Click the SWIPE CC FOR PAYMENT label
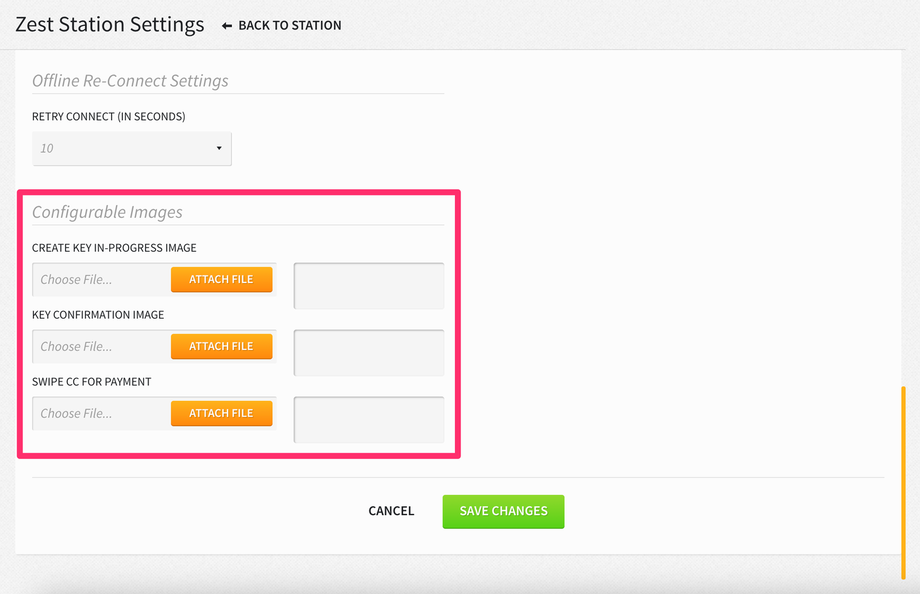 pos(92,382)
